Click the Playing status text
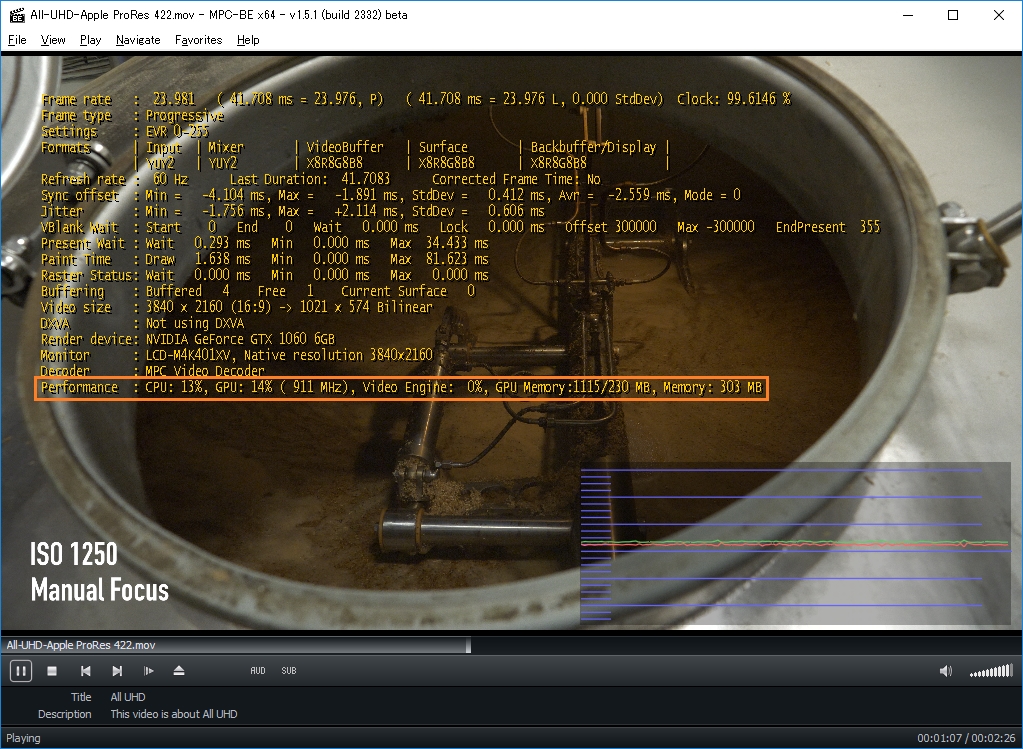This screenshot has height=749, width=1023. point(23,738)
